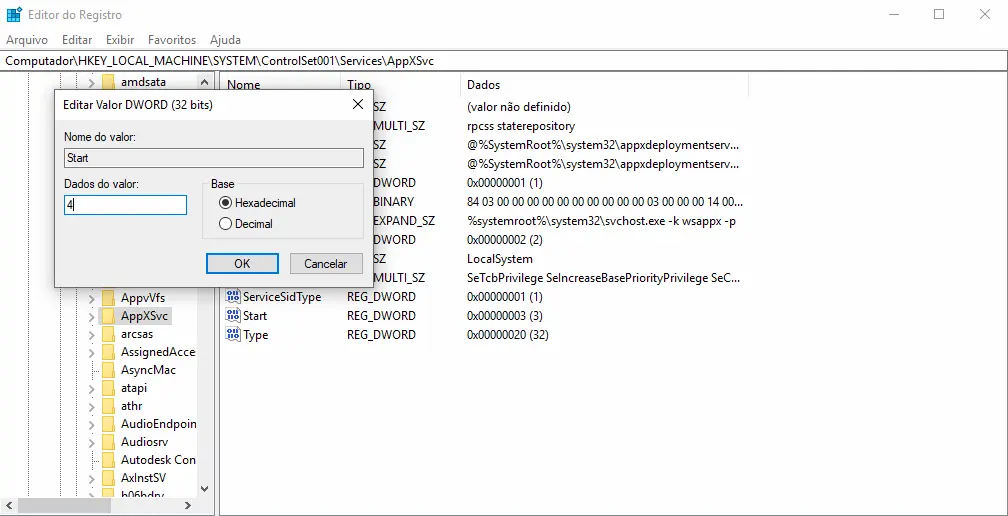Close the Editar Valor DWORD dialog

coord(358,104)
